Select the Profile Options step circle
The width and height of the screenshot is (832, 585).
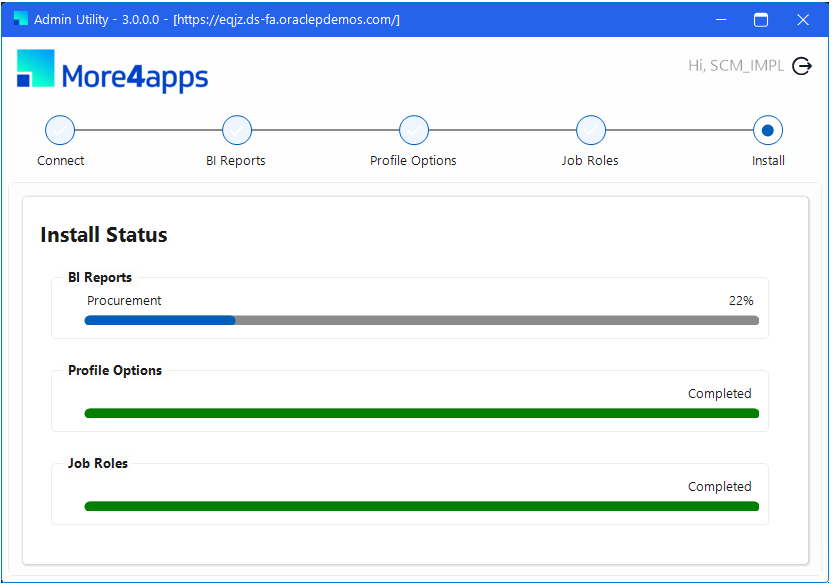point(414,130)
